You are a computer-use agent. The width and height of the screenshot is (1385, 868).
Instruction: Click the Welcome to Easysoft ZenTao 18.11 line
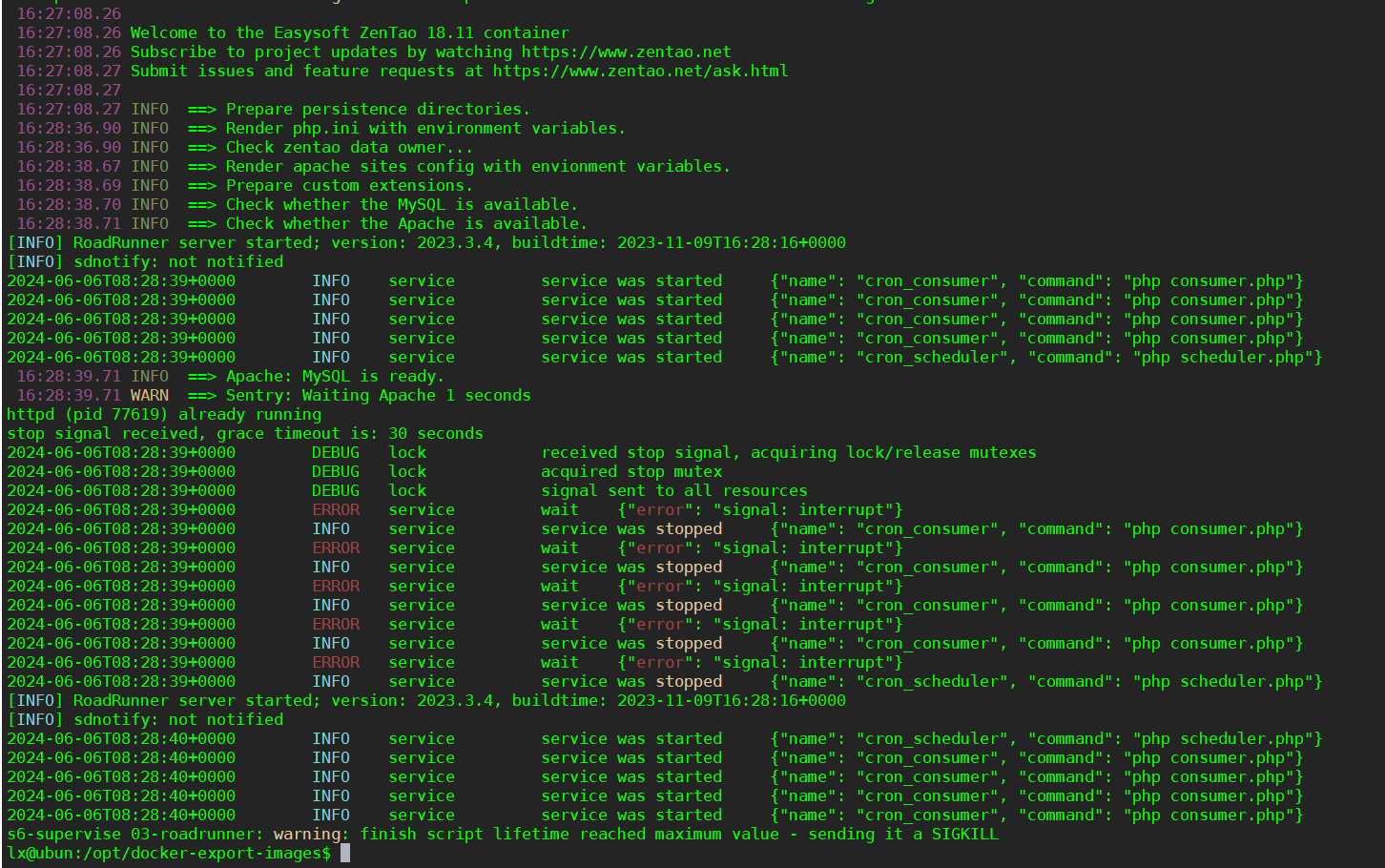coord(349,33)
